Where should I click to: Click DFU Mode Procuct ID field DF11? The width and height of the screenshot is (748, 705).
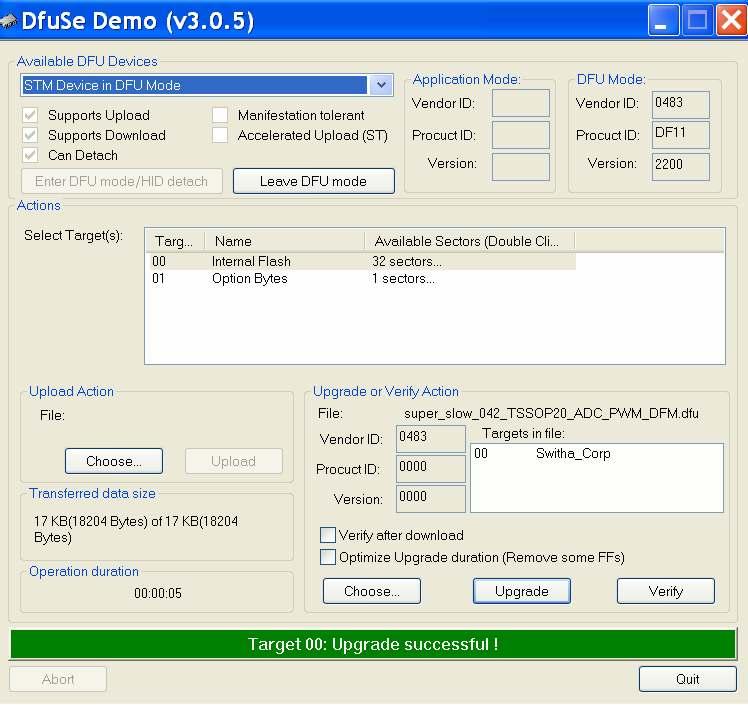(x=681, y=135)
